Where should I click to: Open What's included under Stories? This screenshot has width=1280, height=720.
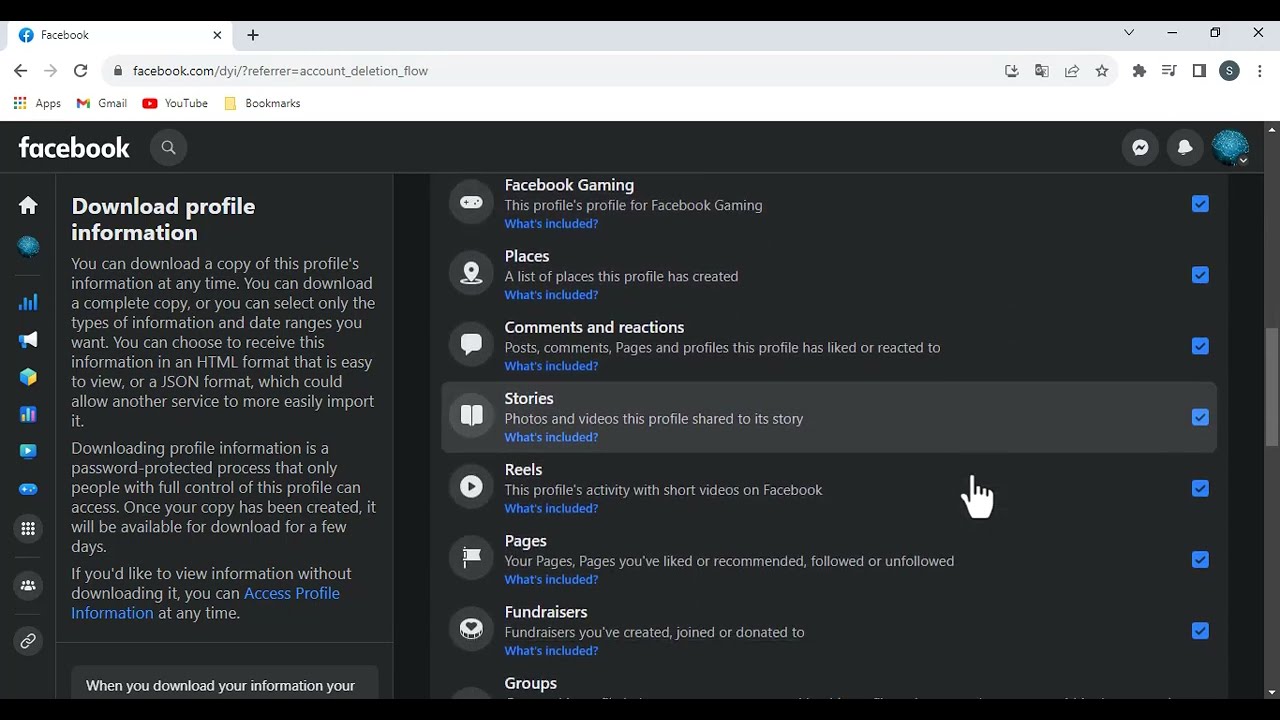pyautogui.click(x=551, y=437)
